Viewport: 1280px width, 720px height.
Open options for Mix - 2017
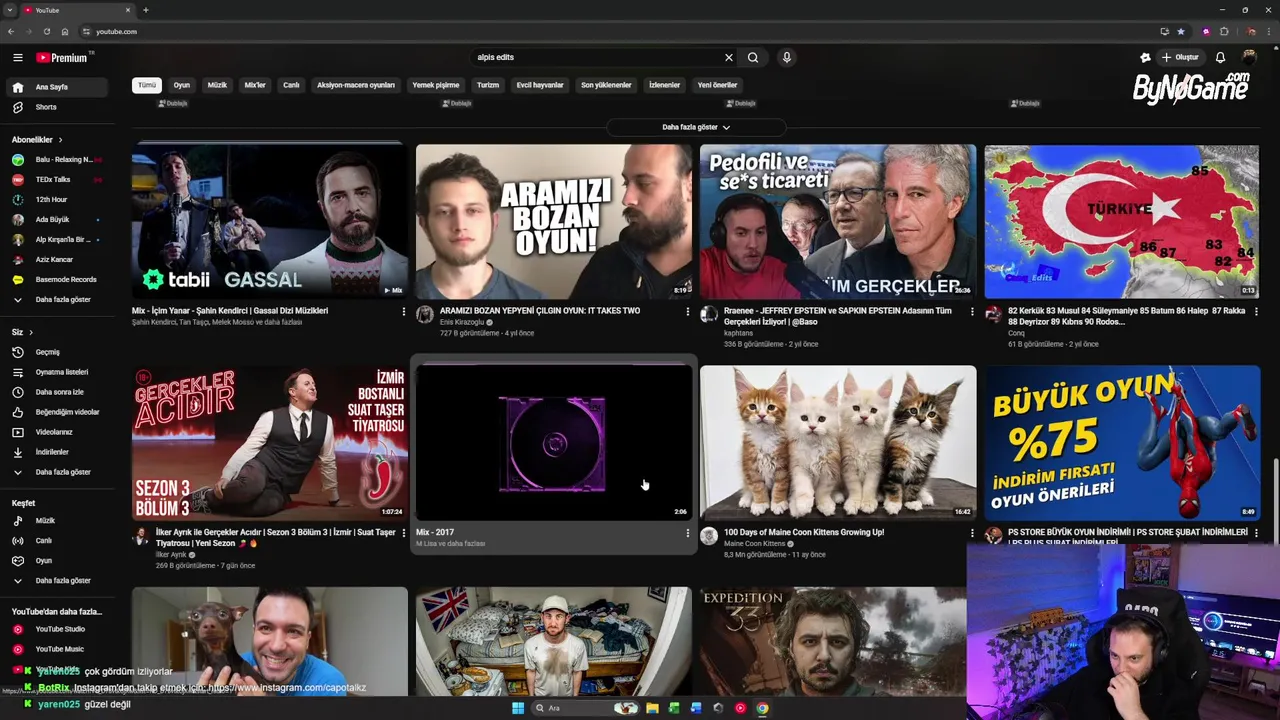point(688,534)
